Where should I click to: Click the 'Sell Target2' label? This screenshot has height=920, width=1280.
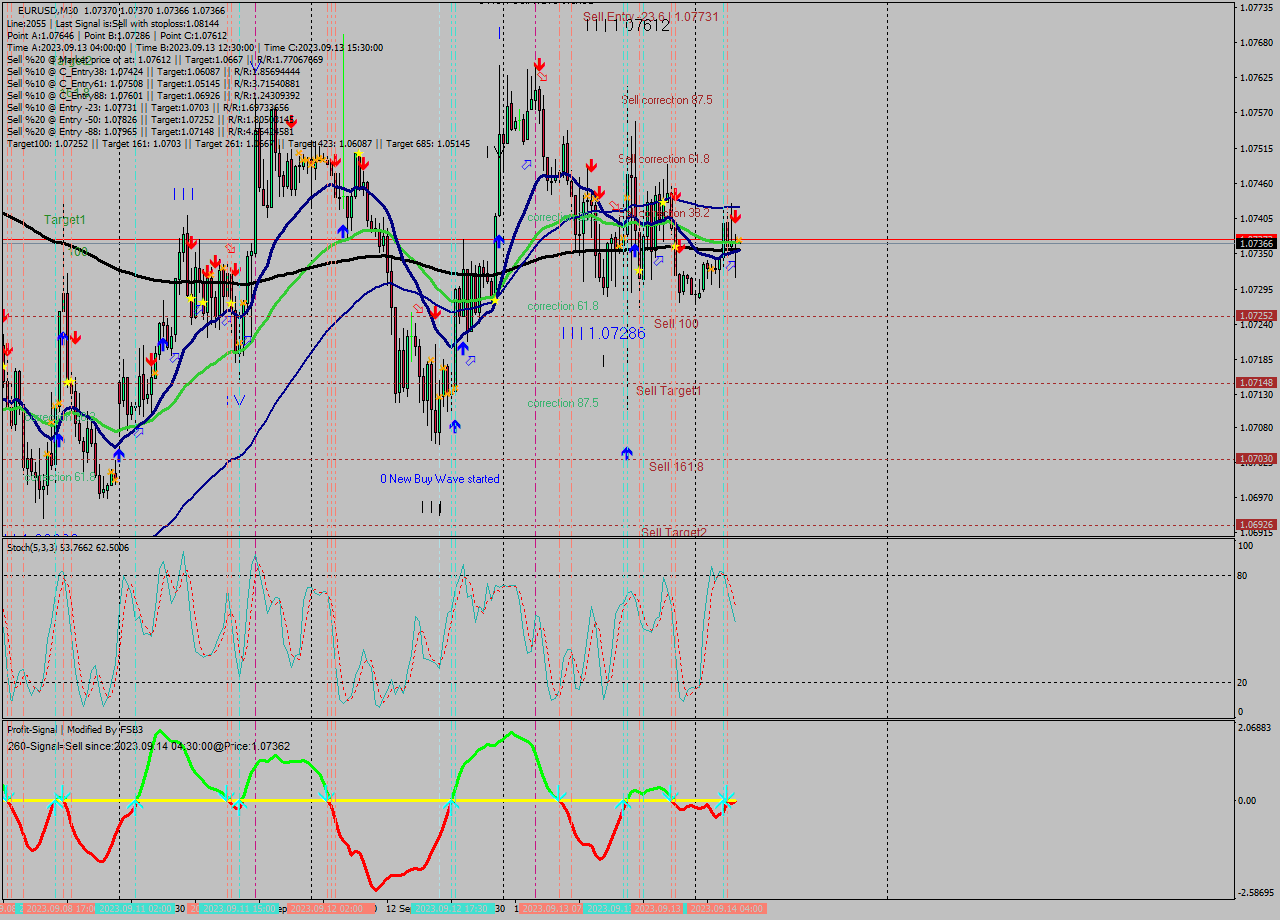pos(674,533)
